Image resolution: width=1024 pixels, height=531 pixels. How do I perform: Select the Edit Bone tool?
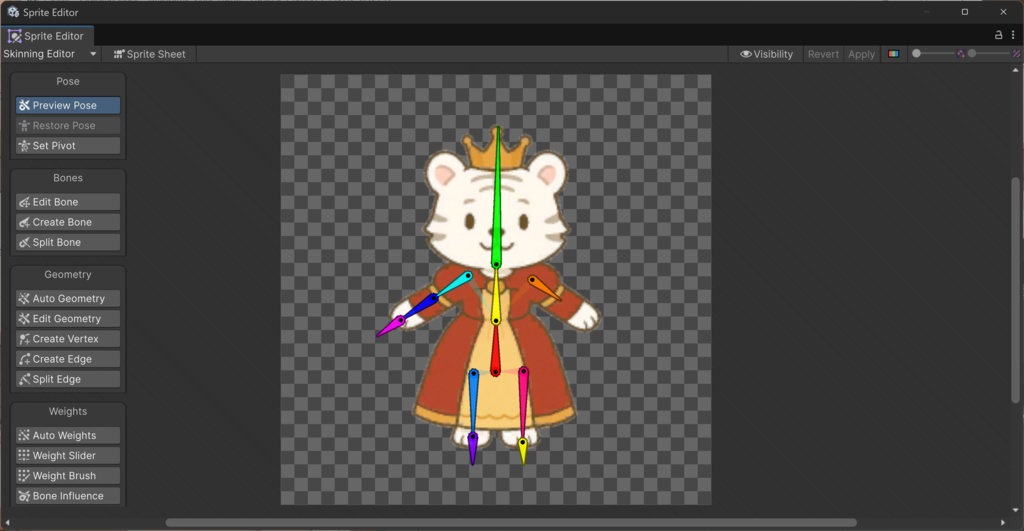click(x=68, y=202)
